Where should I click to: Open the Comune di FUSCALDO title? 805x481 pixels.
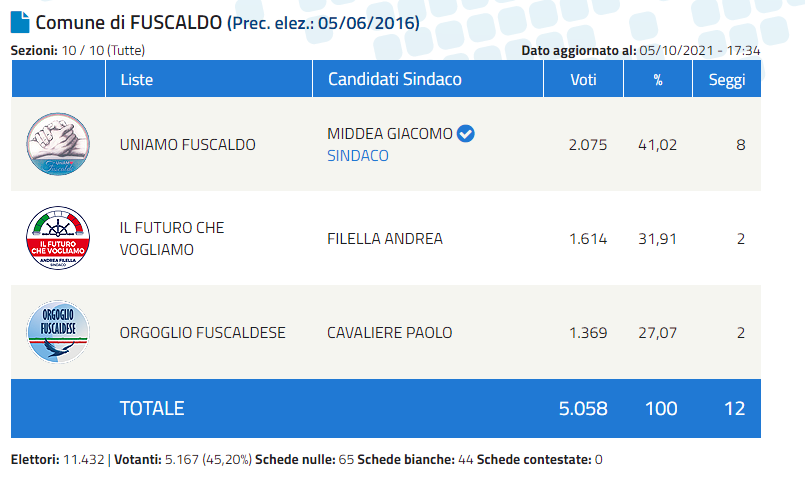coord(128,23)
